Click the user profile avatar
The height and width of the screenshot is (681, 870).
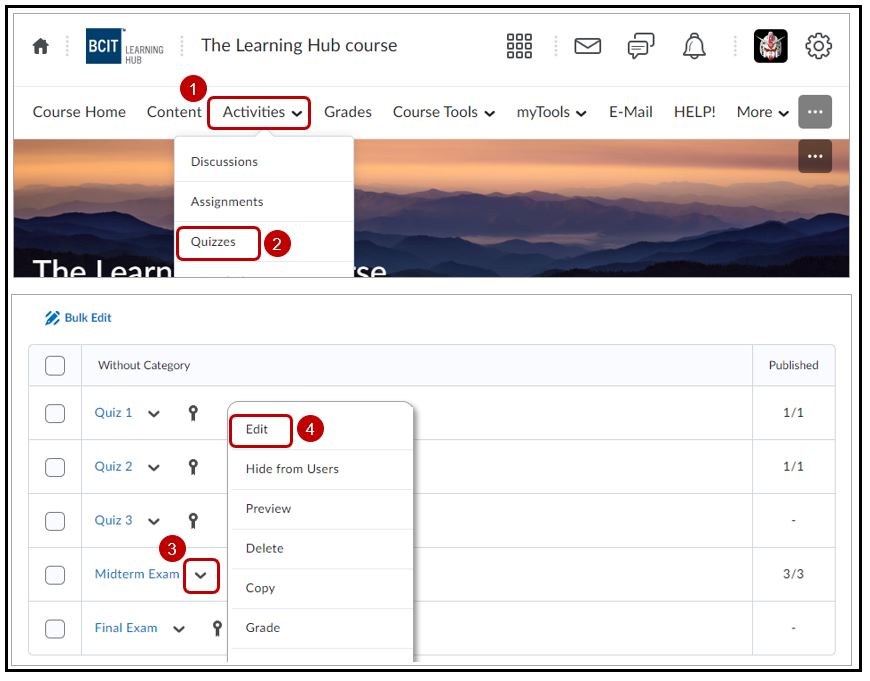coord(770,46)
